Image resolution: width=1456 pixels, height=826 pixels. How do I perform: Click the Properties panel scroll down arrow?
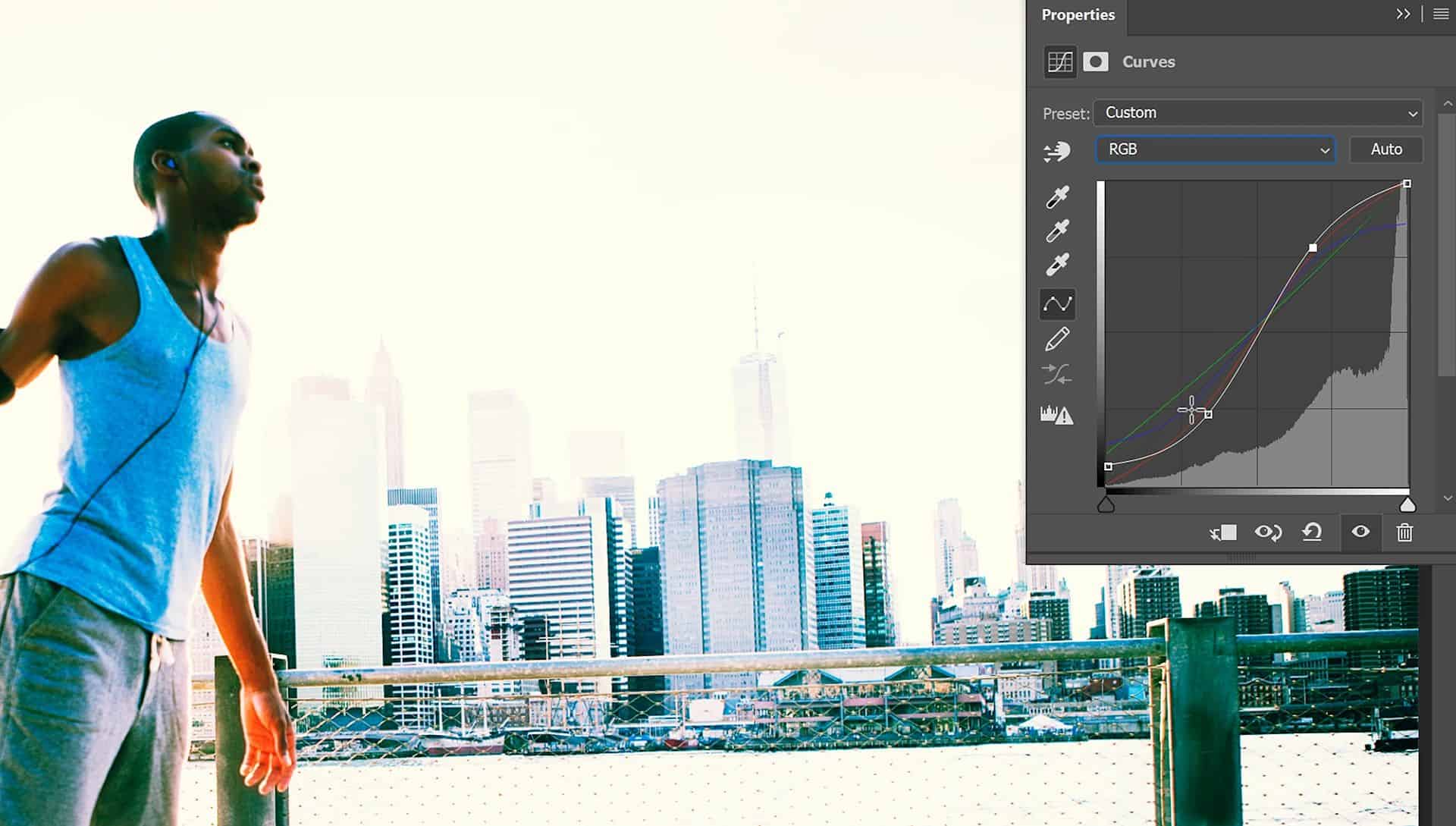coord(1448,498)
